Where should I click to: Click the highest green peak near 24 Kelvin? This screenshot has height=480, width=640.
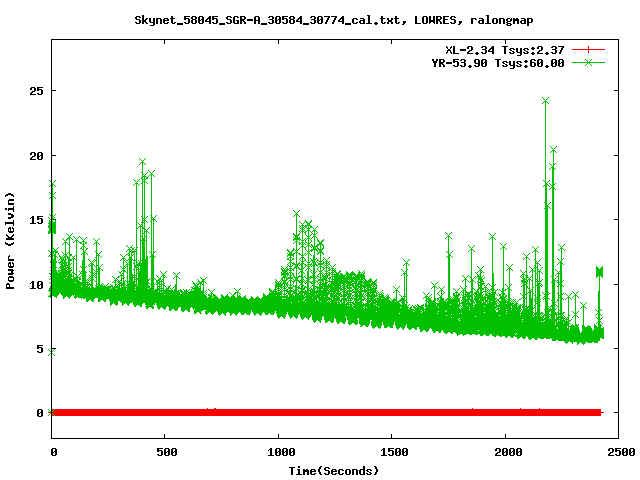point(545,101)
